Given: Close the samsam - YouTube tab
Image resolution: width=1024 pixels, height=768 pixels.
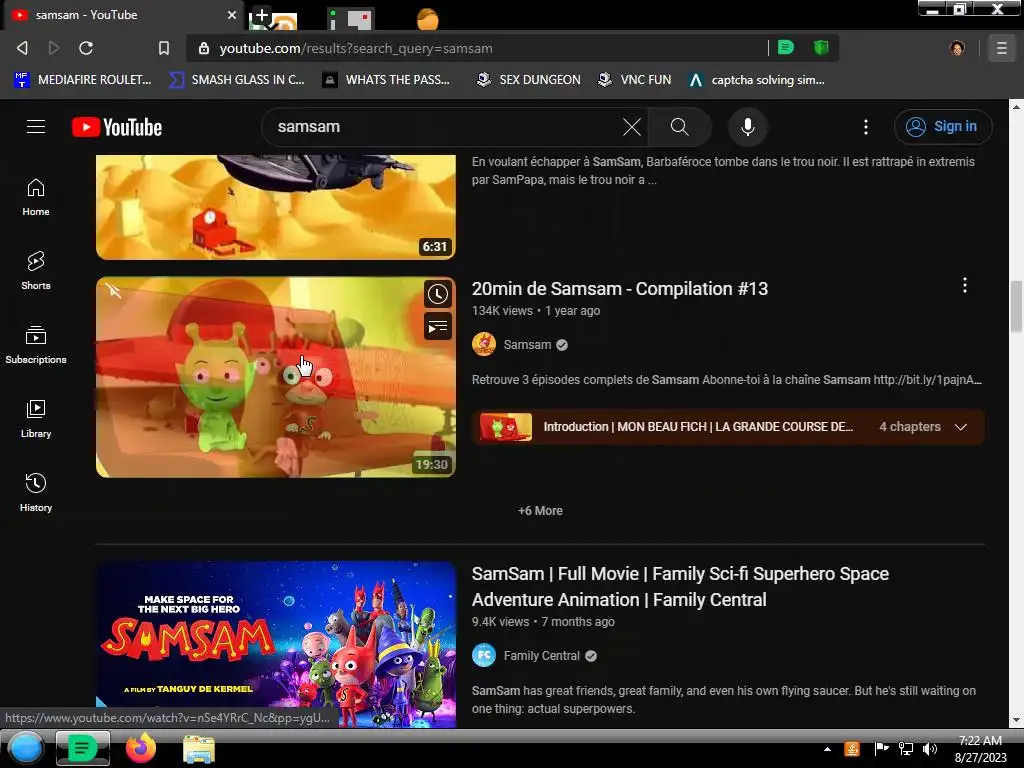Looking at the screenshot, I should (232, 14).
